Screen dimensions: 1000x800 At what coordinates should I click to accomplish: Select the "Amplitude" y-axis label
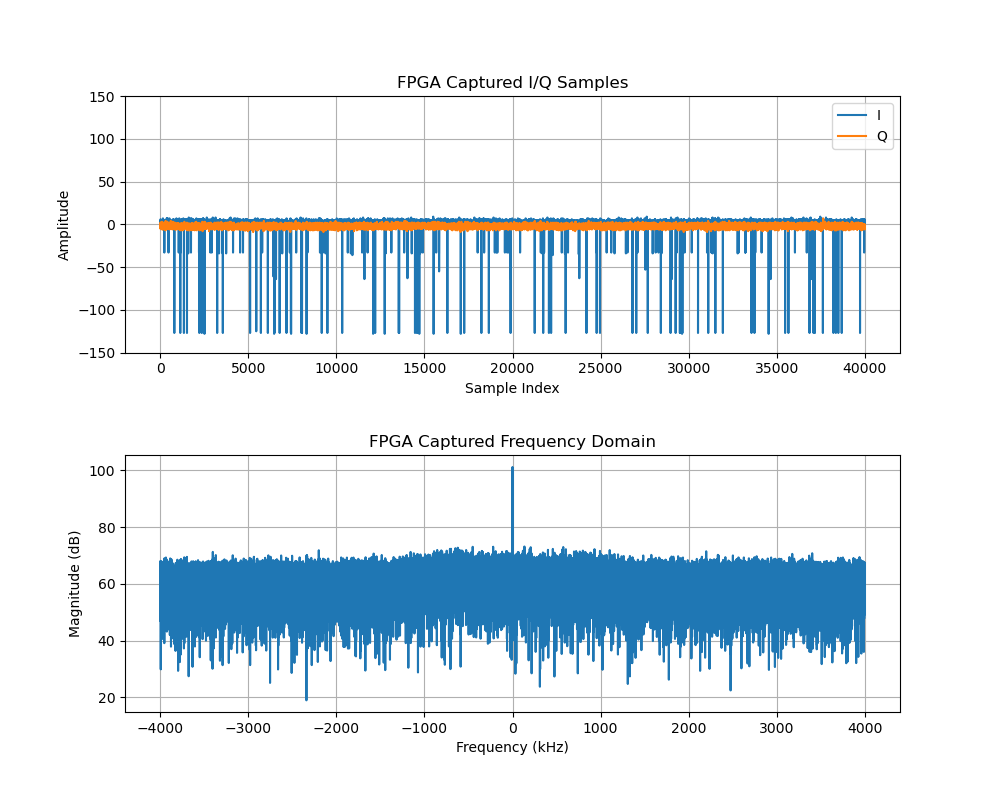[x=65, y=225]
